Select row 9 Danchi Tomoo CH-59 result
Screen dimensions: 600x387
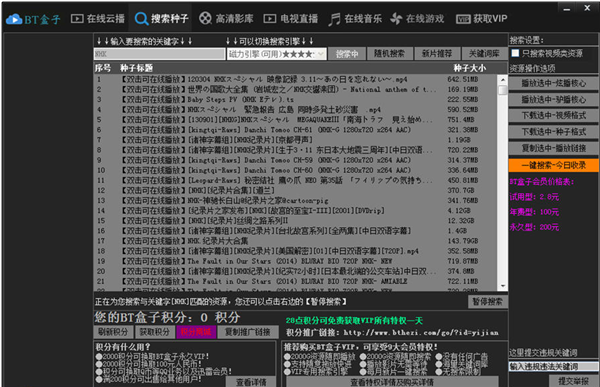pyautogui.click(x=295, y=160)
